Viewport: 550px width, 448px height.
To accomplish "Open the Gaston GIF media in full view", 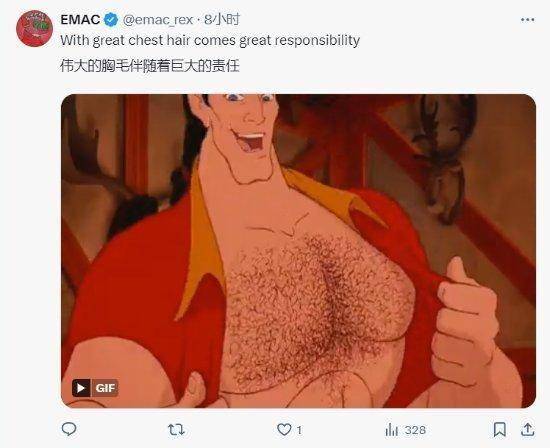I will coord(299,251).
